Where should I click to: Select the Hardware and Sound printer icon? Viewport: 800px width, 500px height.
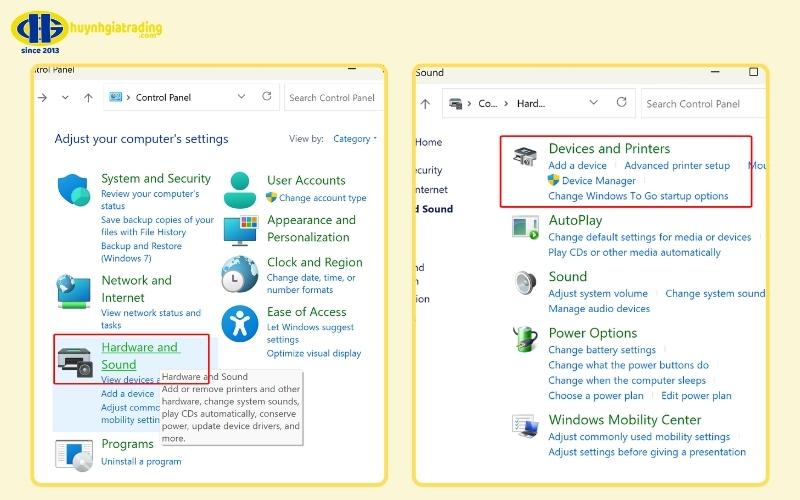[75, 362]
